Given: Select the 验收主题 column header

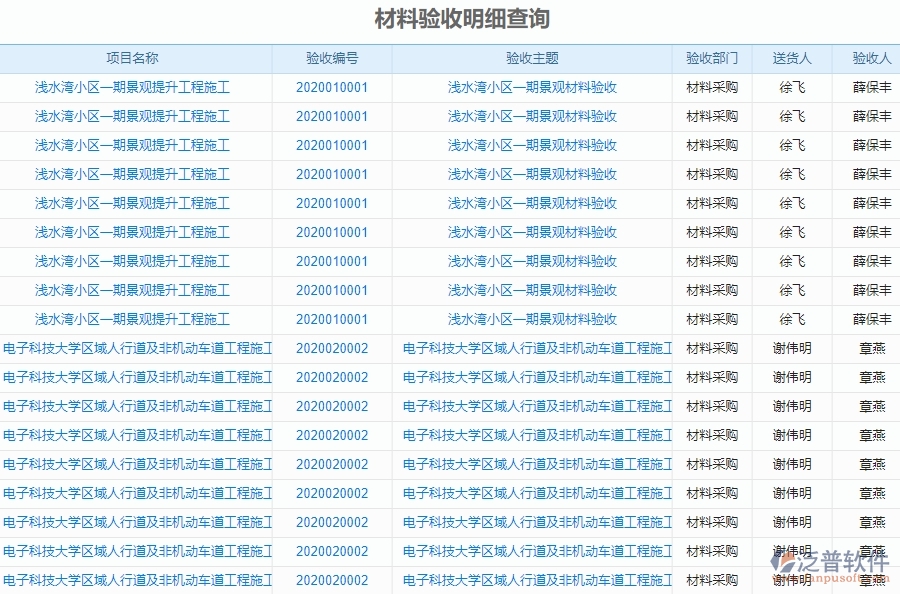Looking at the screenshot, I should click(535, 59).
